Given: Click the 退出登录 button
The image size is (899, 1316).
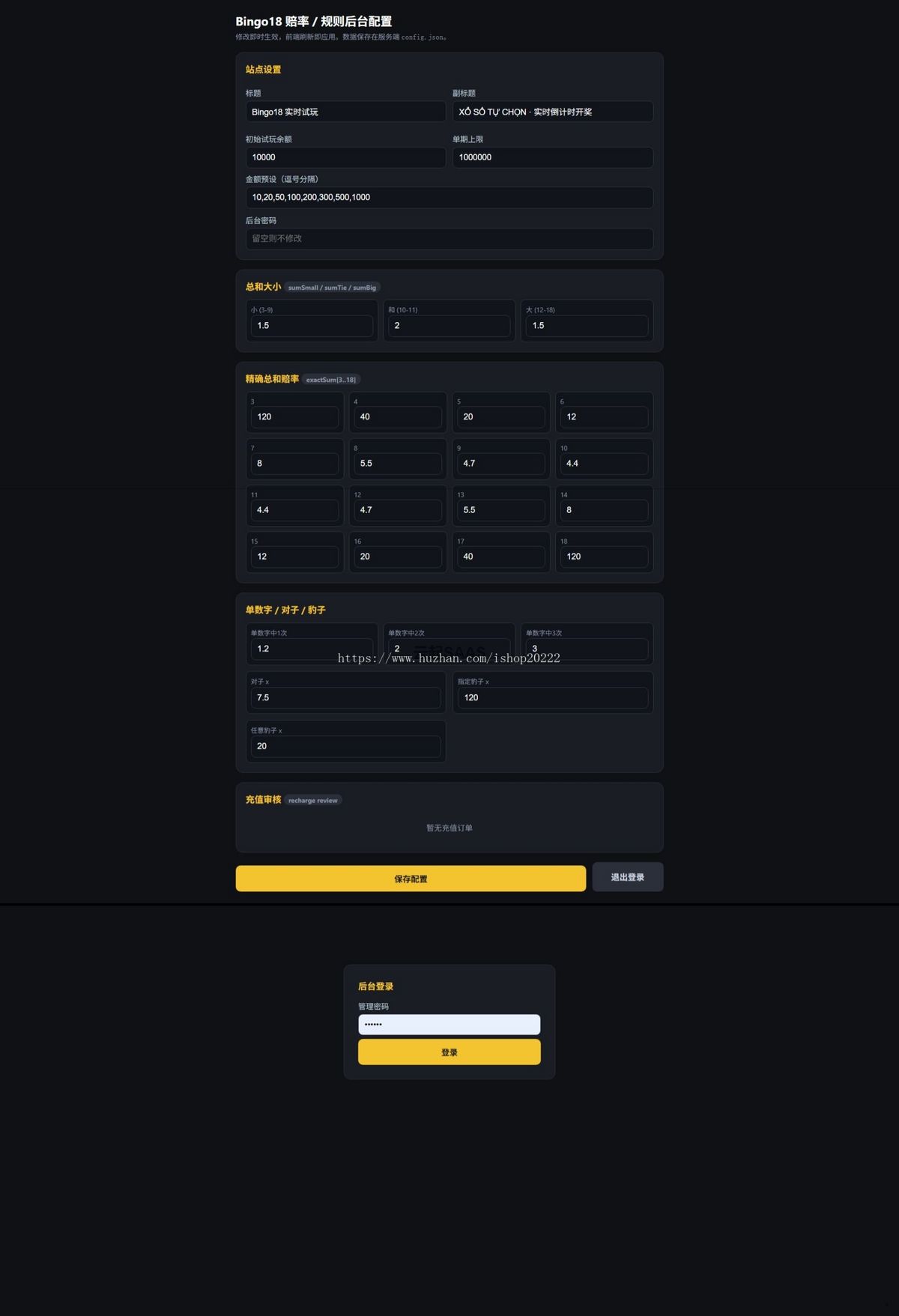Looking at the screenshot, I should tap(628, 877).
